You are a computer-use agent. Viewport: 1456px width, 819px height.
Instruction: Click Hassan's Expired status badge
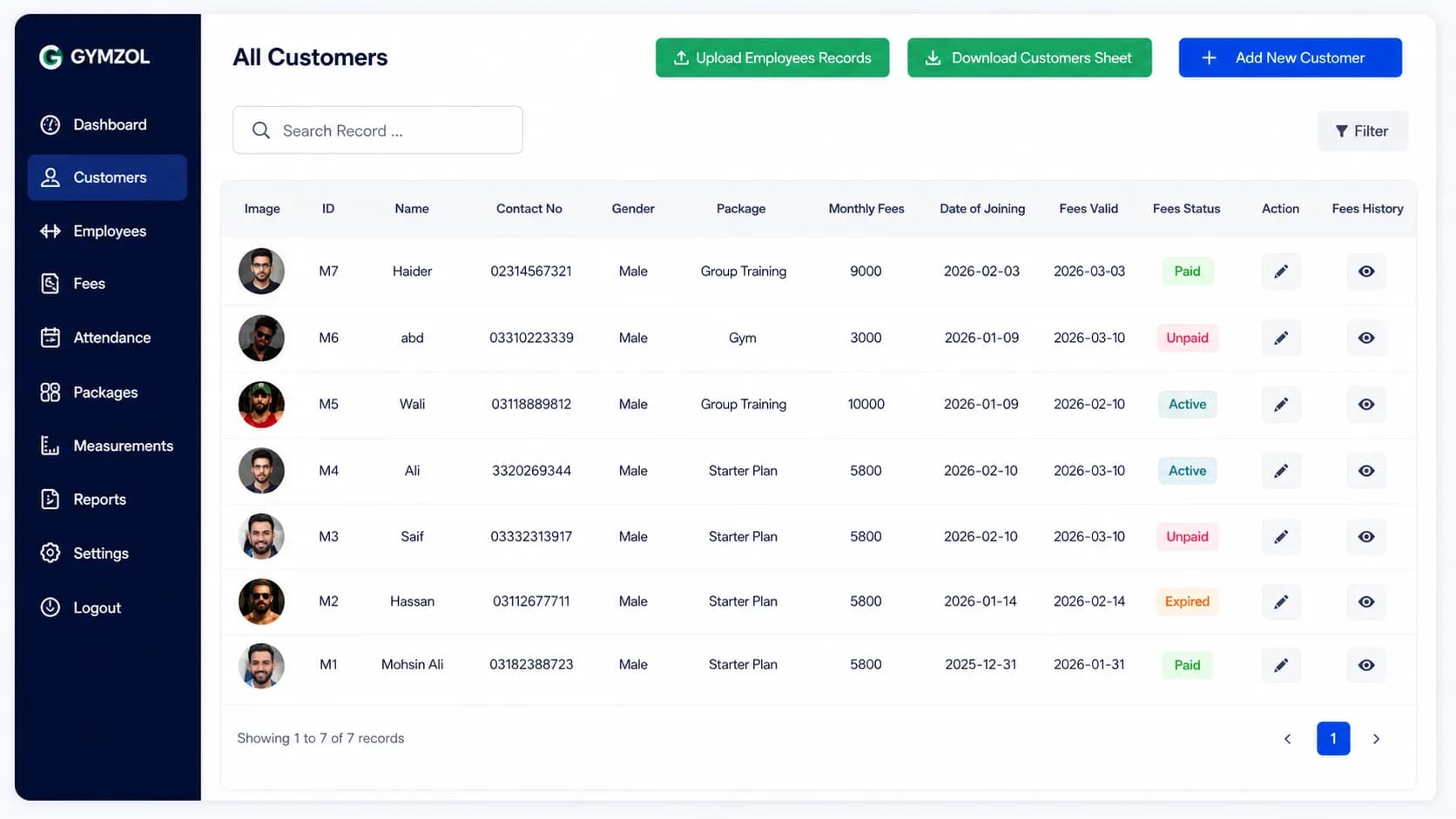[1187, 601]
